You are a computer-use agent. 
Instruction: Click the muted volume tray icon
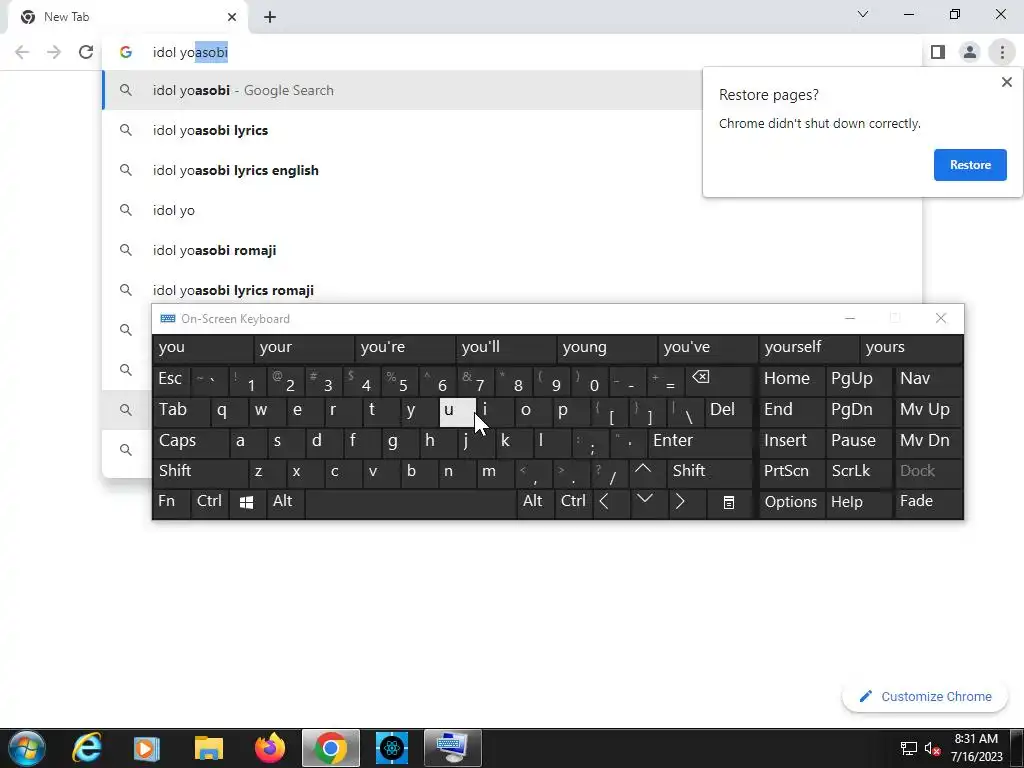tap(932, 749)
